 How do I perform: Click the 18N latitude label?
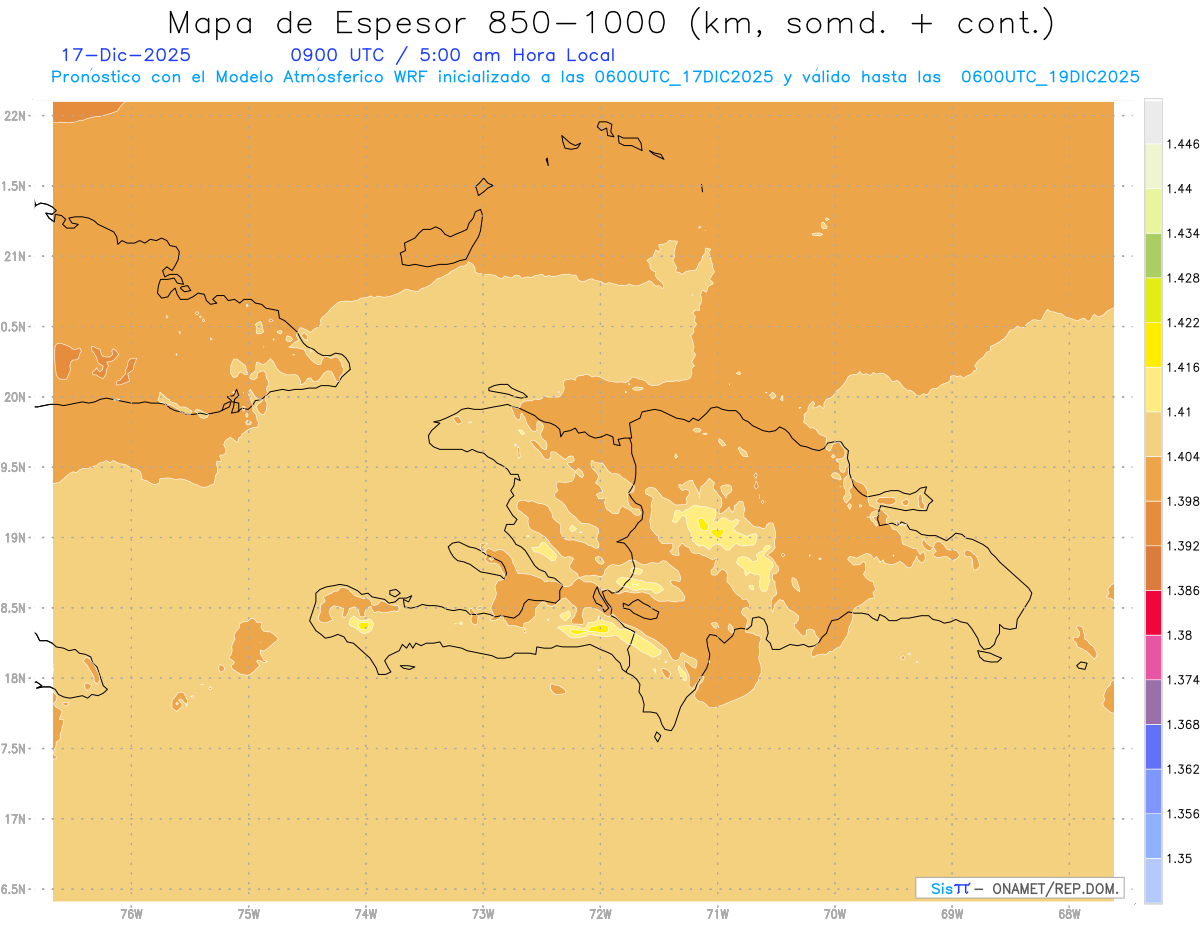[x=16, y=679]
